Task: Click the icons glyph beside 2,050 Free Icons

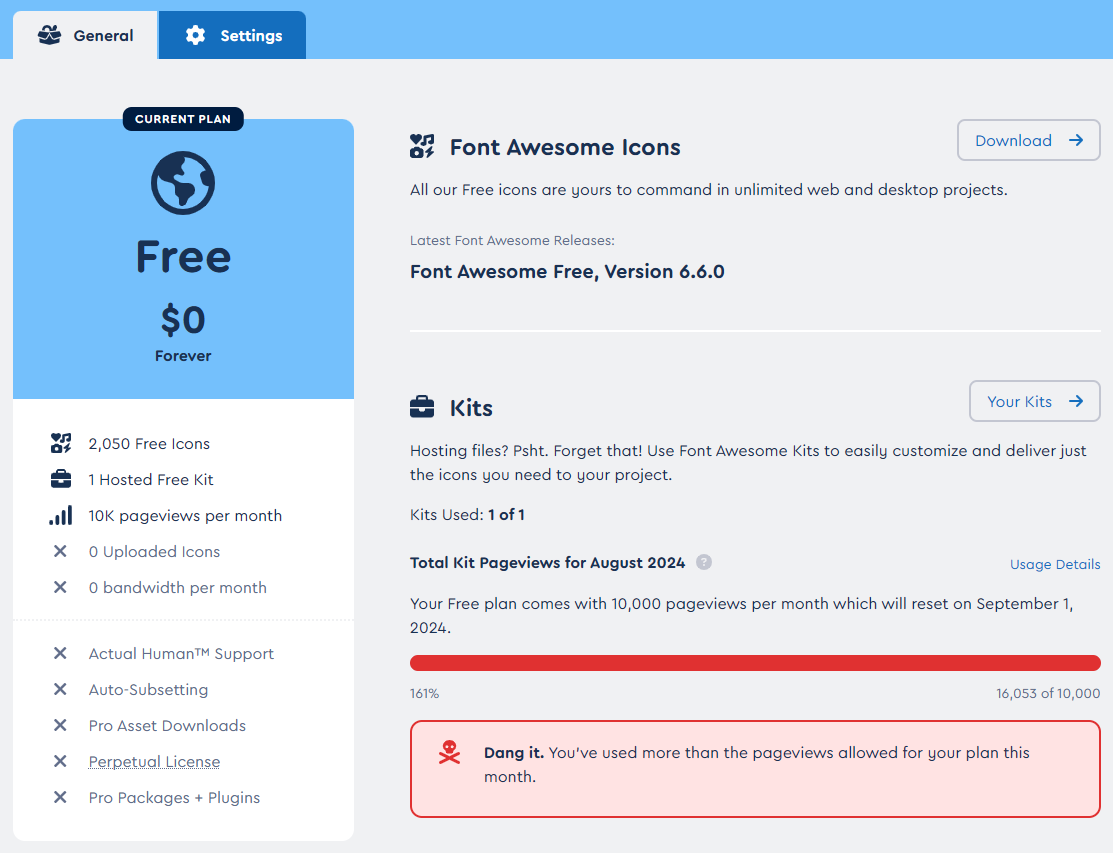Action: 61,444
